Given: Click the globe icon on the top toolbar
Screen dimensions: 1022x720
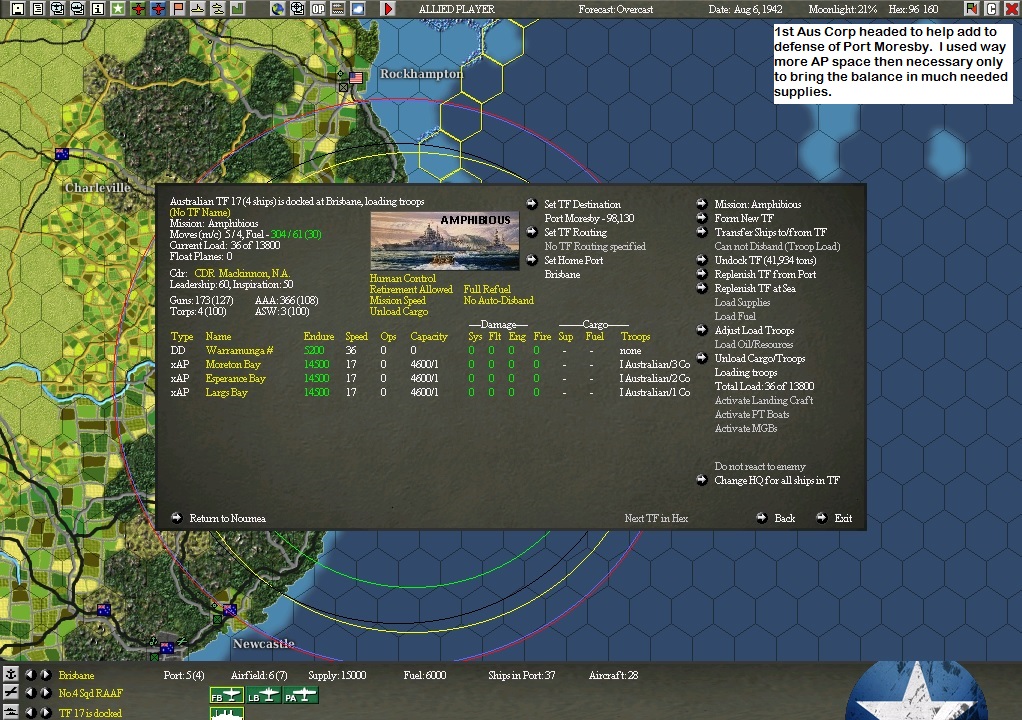Looking at the screenshot, I should [x=276, y=8].
